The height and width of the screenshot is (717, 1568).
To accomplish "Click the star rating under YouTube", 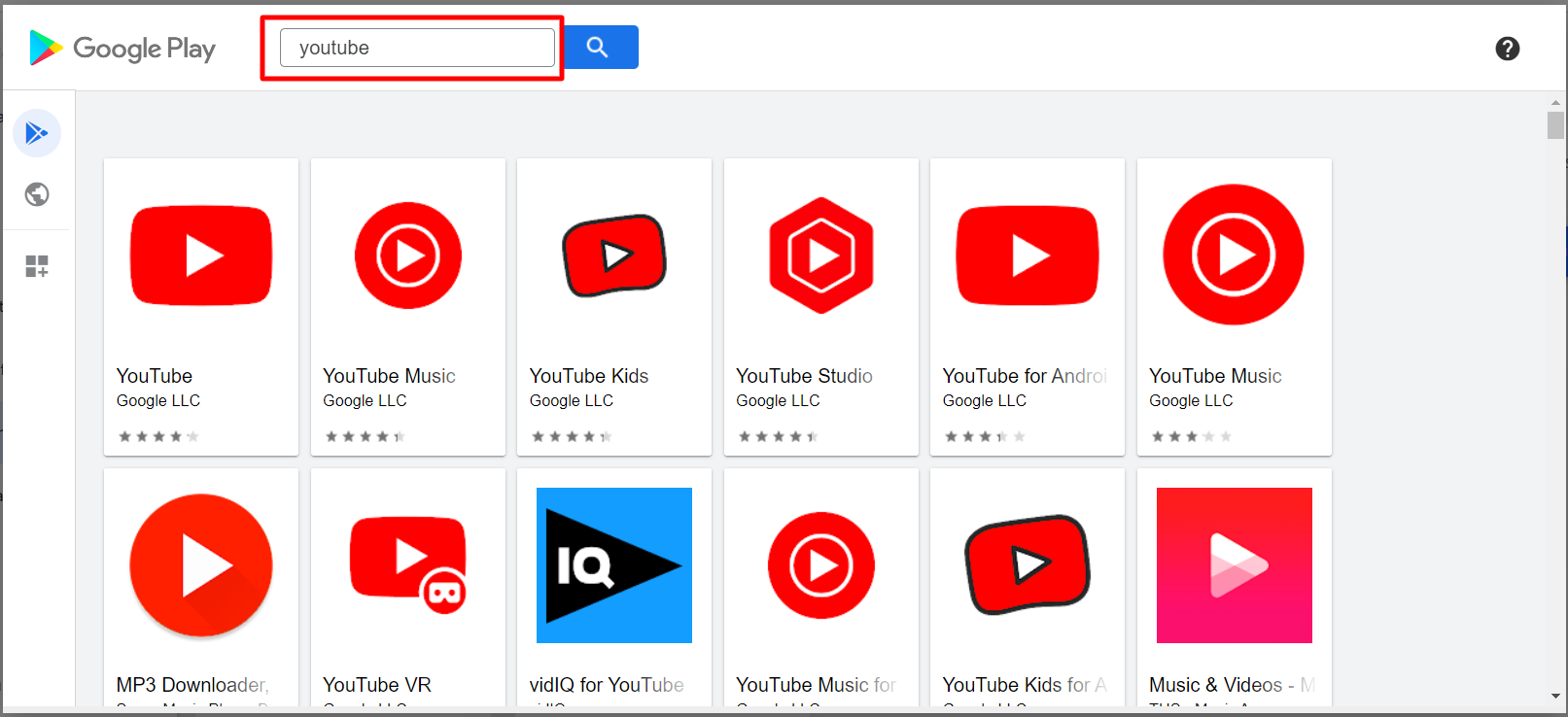I will tap(158, 436).
